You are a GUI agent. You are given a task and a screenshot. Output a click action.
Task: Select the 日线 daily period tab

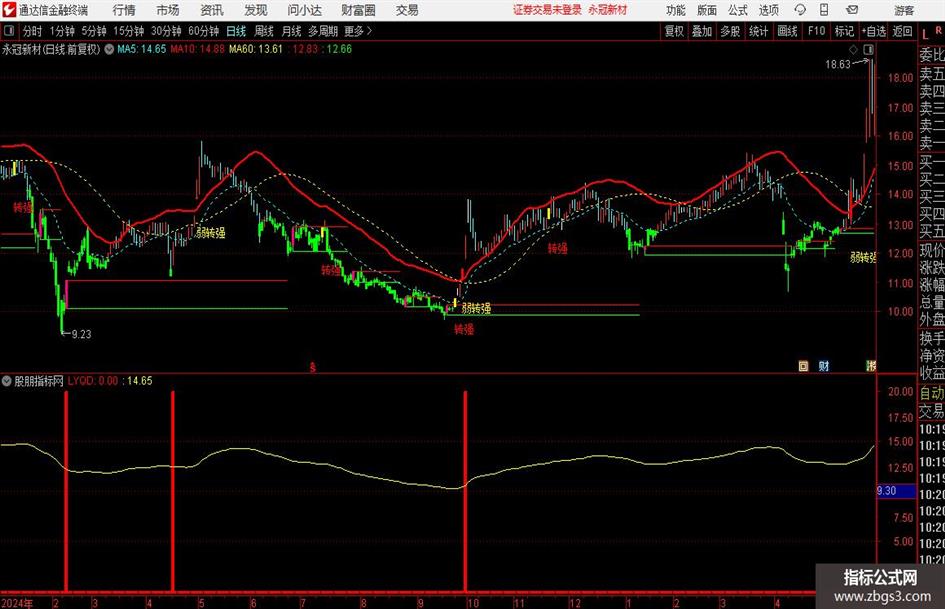tap(236, 31)
